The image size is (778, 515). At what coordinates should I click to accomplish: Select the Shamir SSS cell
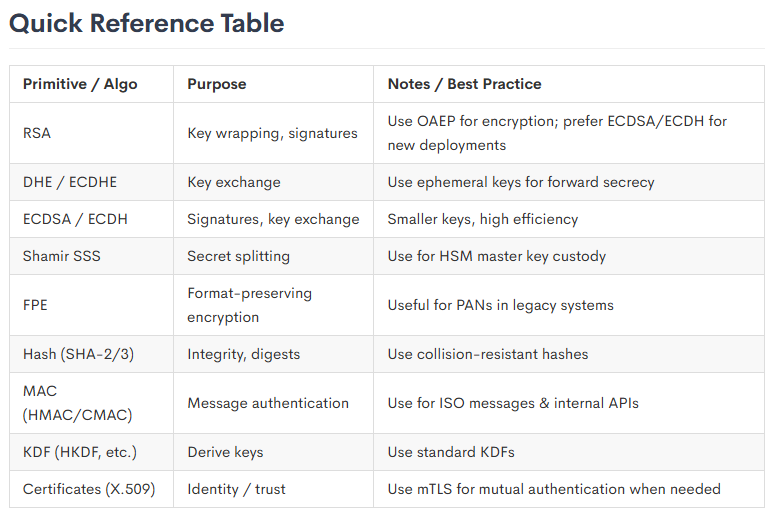pyautogui.click(x=62, y=256)
